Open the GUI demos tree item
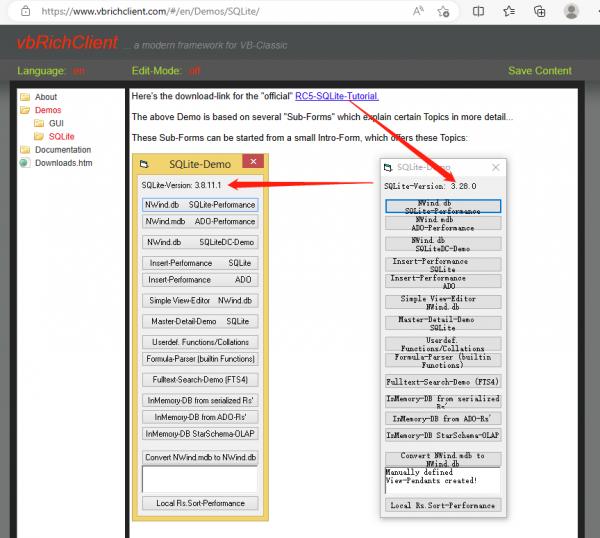This screenshot has height=538, width=600. (x=56, y=123)
